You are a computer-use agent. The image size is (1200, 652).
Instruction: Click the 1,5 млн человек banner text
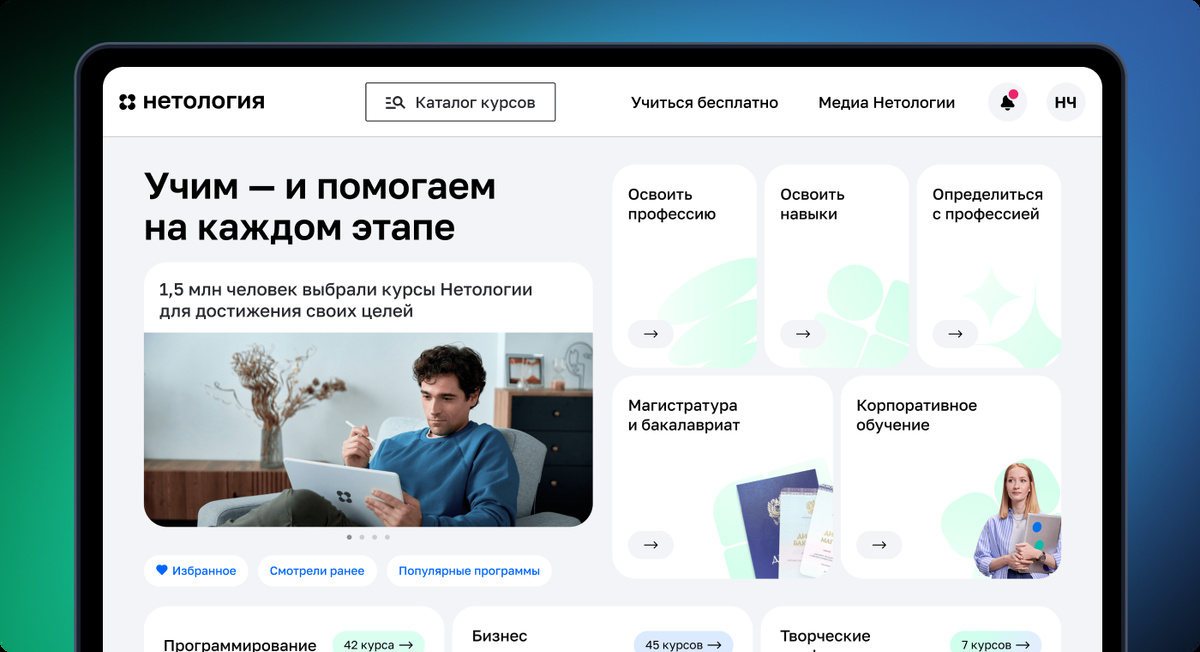tap(346, 300)
